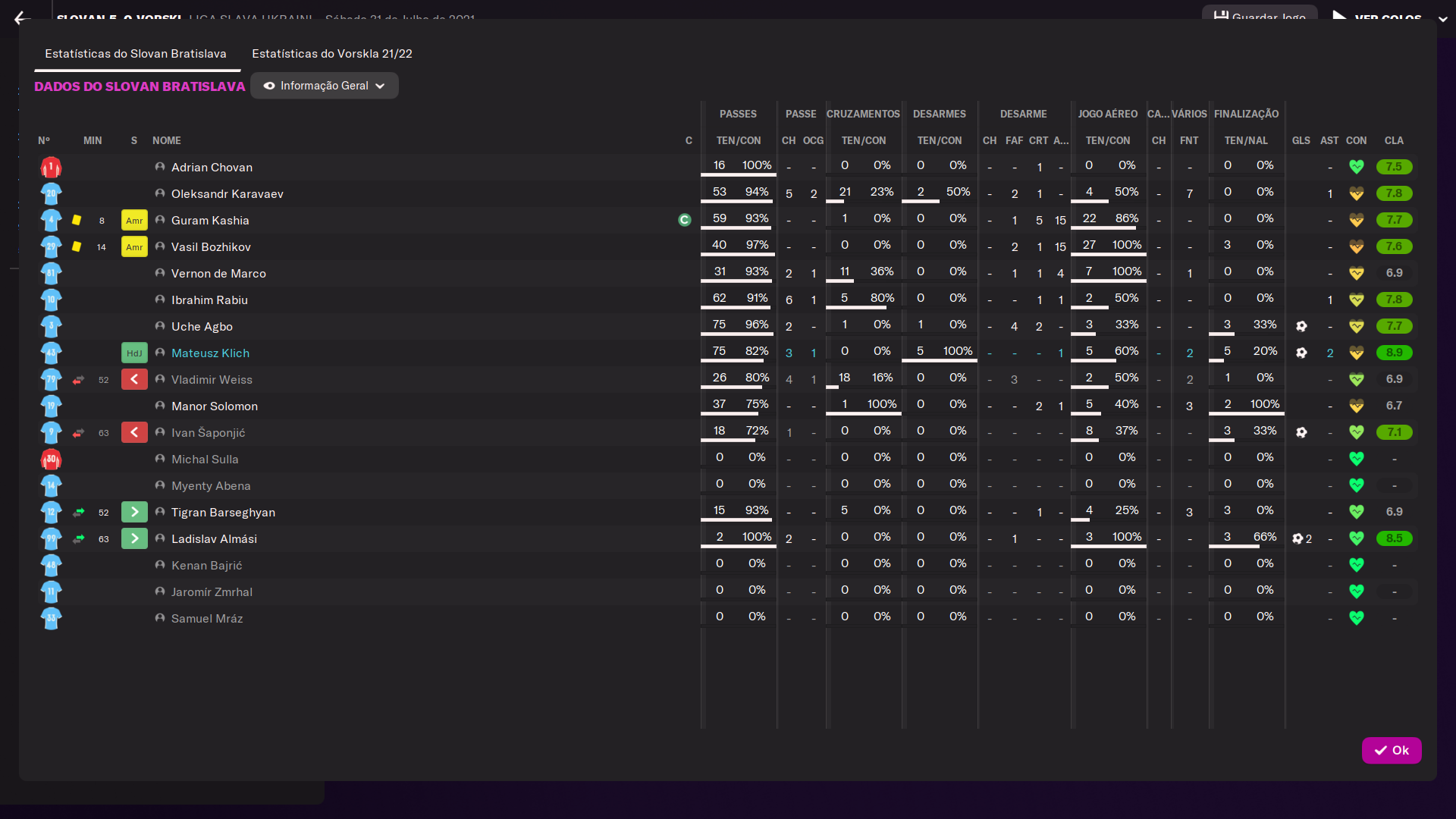Image resolution: width=1456 pixels, height=819 pixels.
Task: Click Uche Agbo's player name
Action: (x=202, y=327)
